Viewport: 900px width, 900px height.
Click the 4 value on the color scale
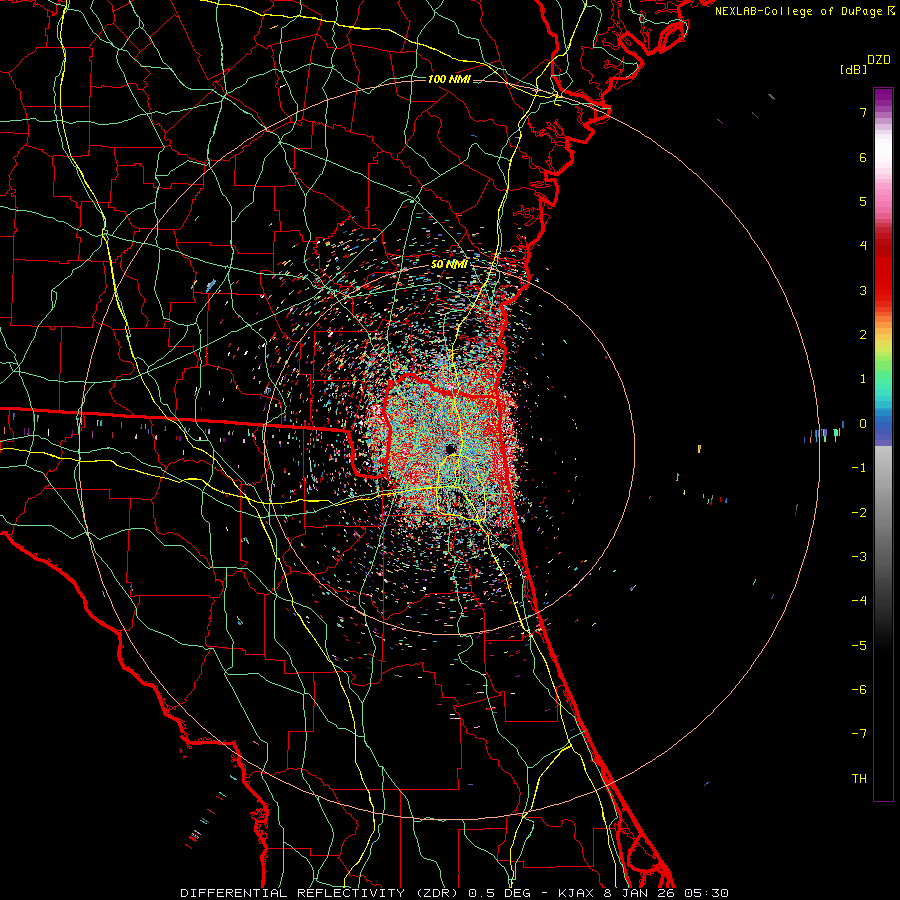863,246
